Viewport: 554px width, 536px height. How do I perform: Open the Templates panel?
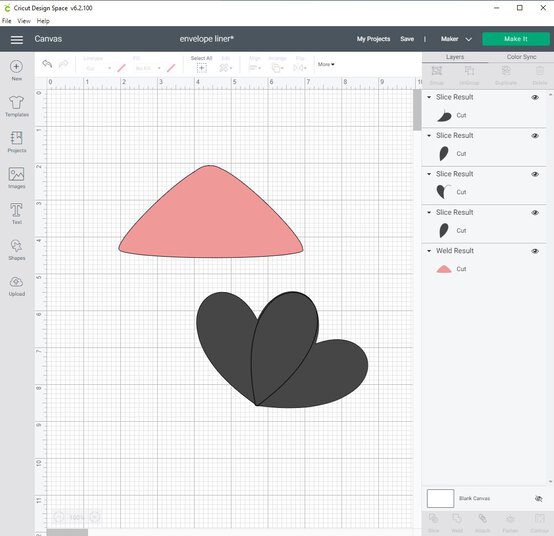pyautogui.click(x=17, y=106)
